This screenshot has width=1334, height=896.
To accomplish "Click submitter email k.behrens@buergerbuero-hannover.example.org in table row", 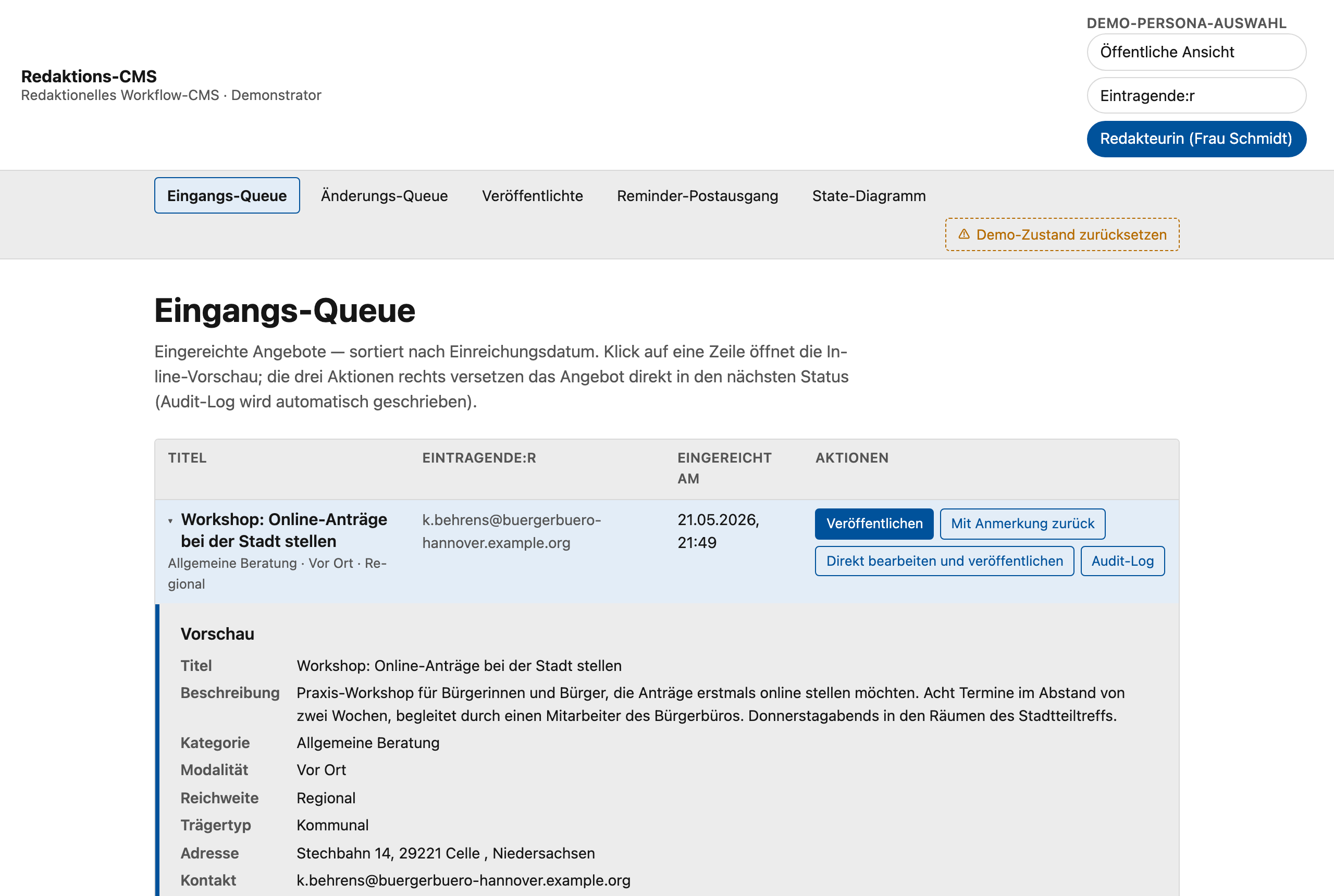I will point(512,531).
